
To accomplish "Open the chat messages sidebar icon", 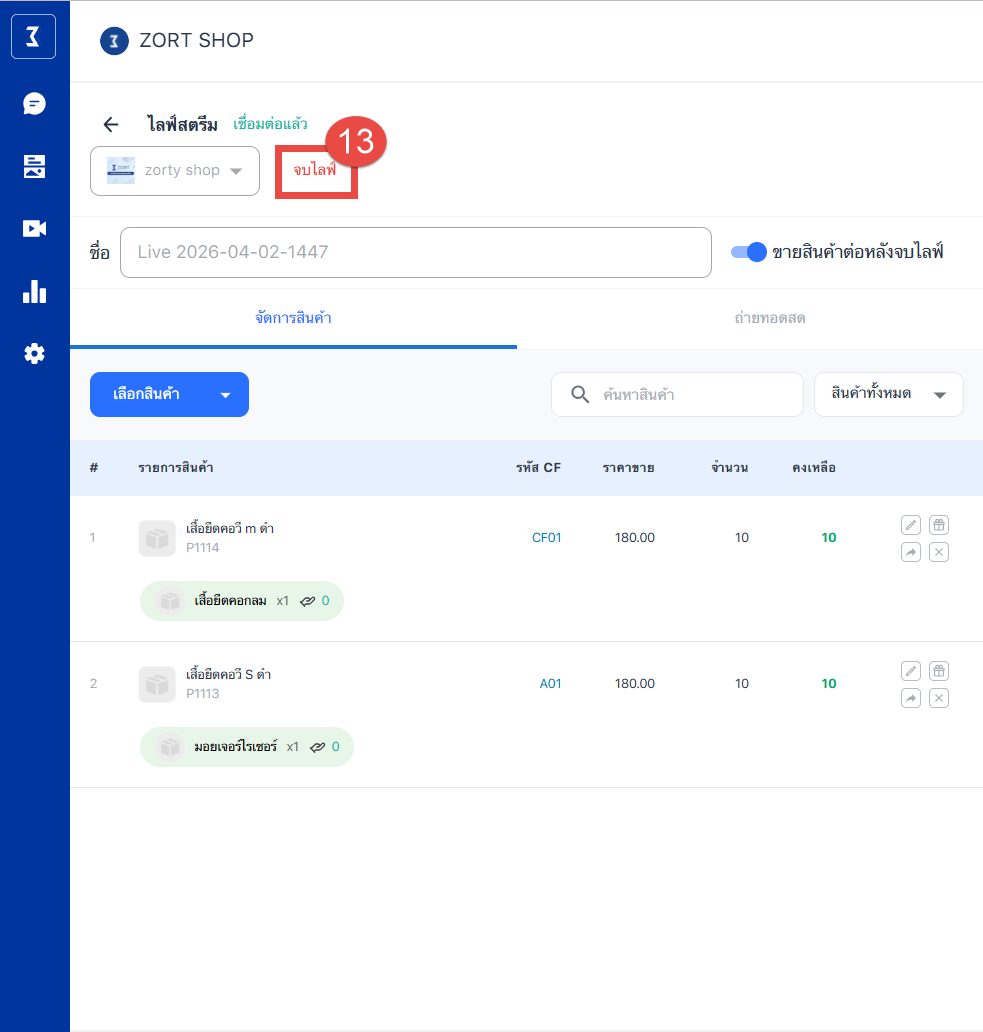I will click(x=34, y=104).
